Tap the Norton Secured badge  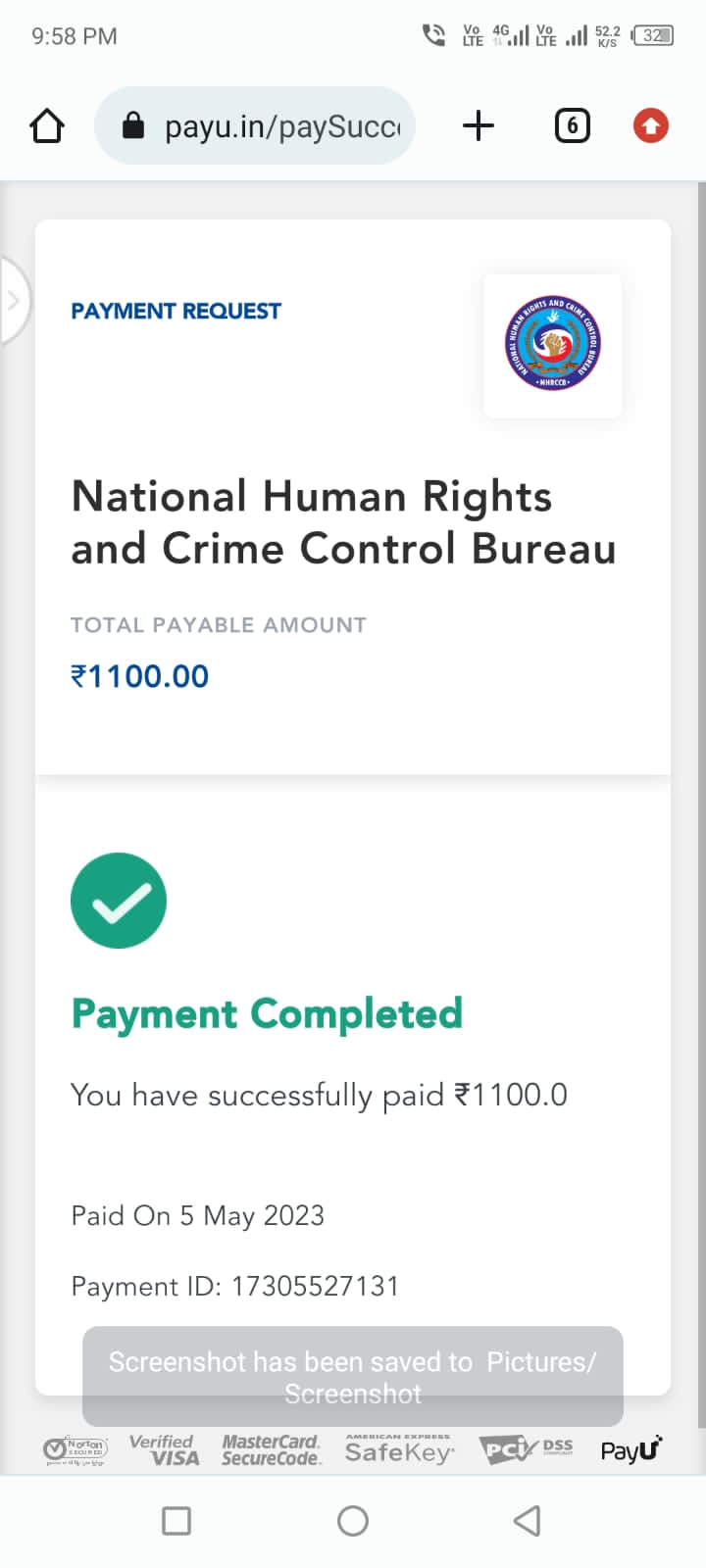pyautogui.click(x=76, y=1449)
